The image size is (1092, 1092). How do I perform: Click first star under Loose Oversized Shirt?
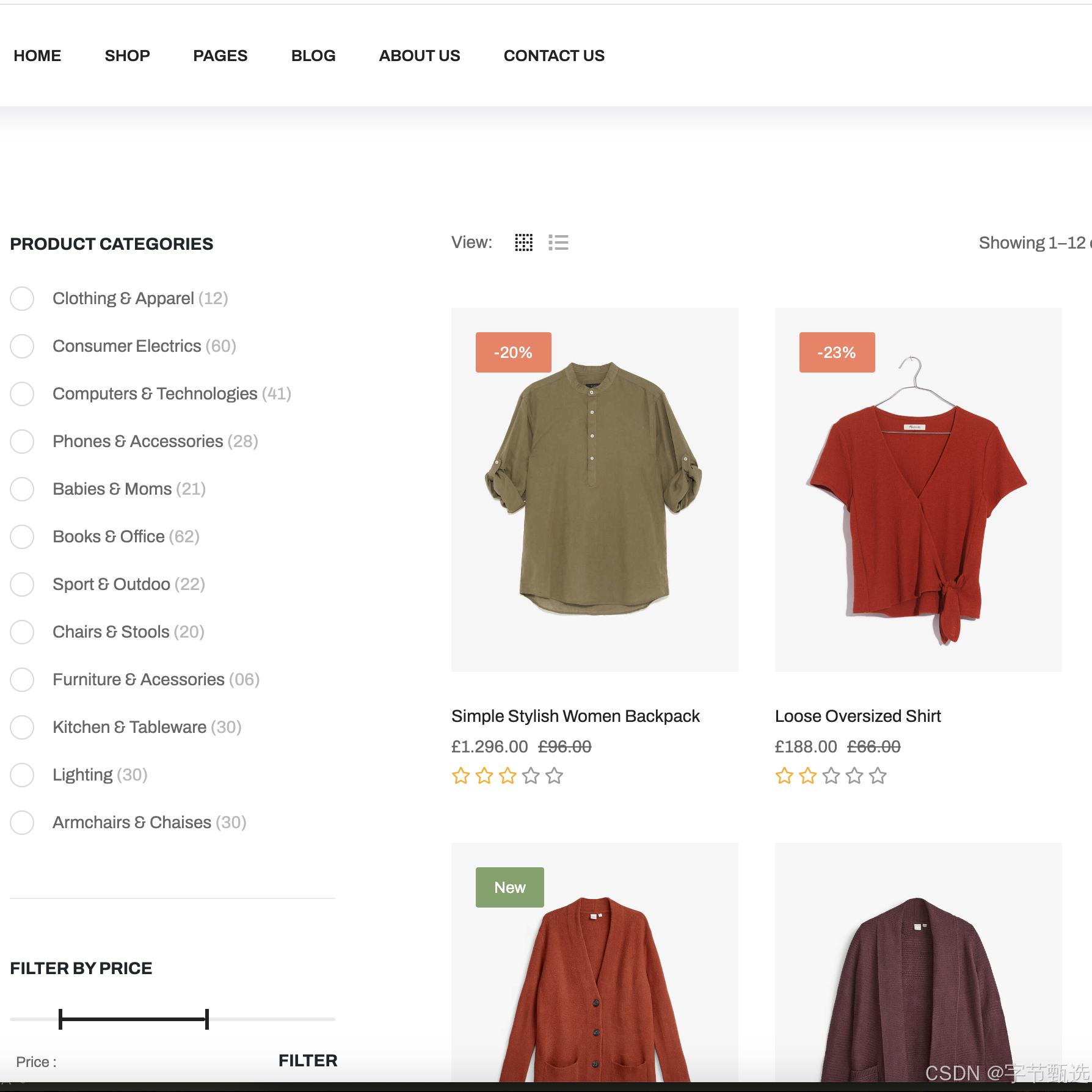tap(784, 776)
